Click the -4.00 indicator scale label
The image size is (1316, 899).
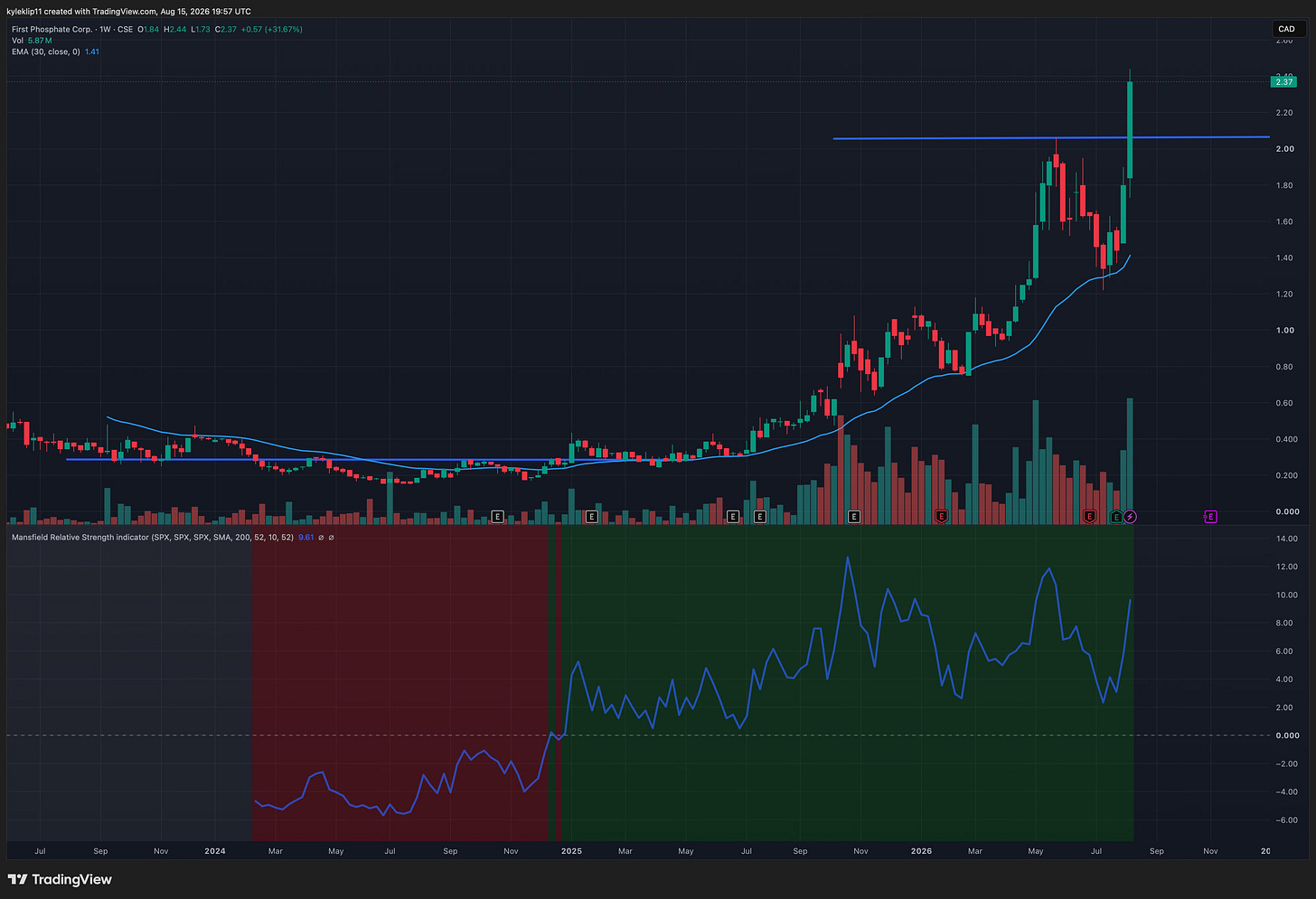[1286, 792]
